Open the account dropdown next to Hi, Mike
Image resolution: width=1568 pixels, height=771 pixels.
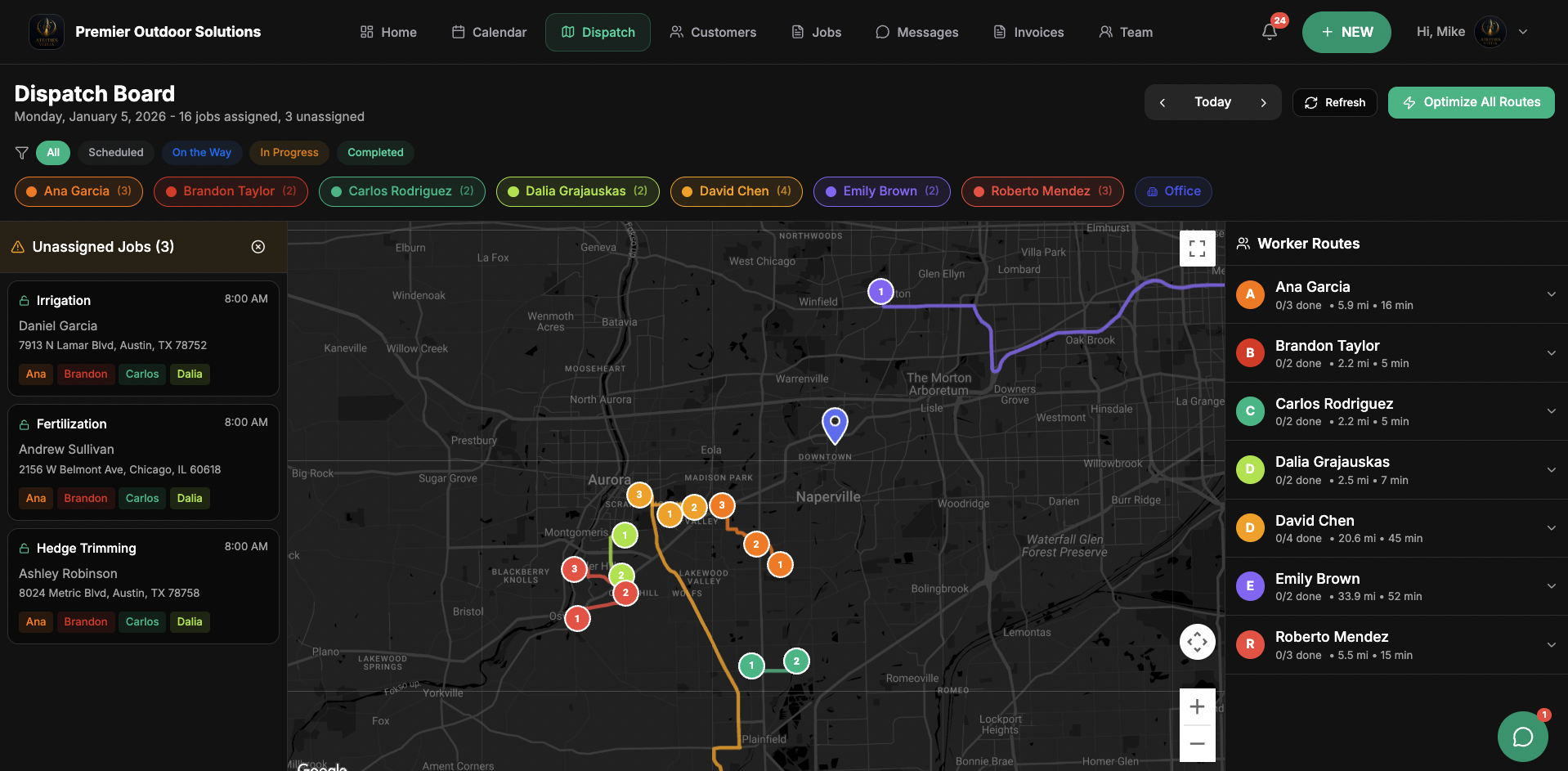1522,31
